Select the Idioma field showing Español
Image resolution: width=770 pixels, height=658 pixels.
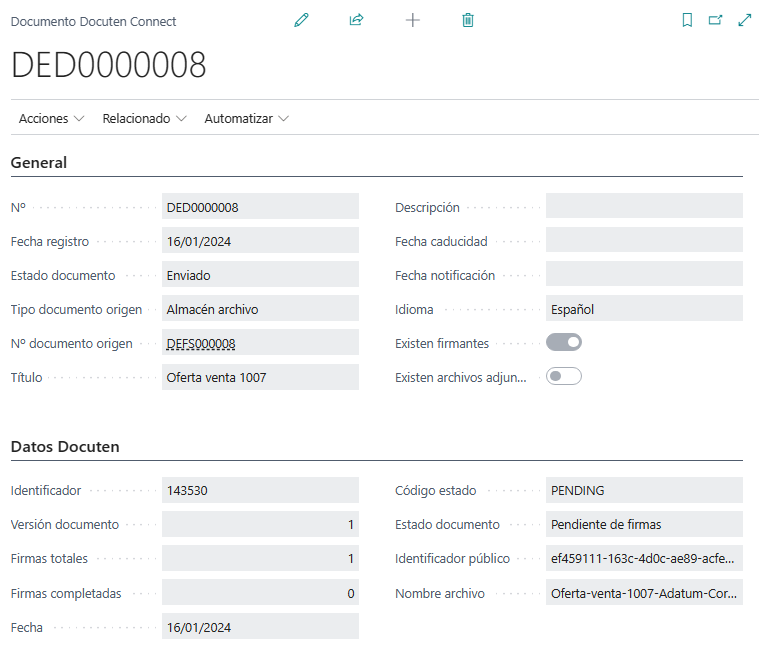click(x=643, y=309)
